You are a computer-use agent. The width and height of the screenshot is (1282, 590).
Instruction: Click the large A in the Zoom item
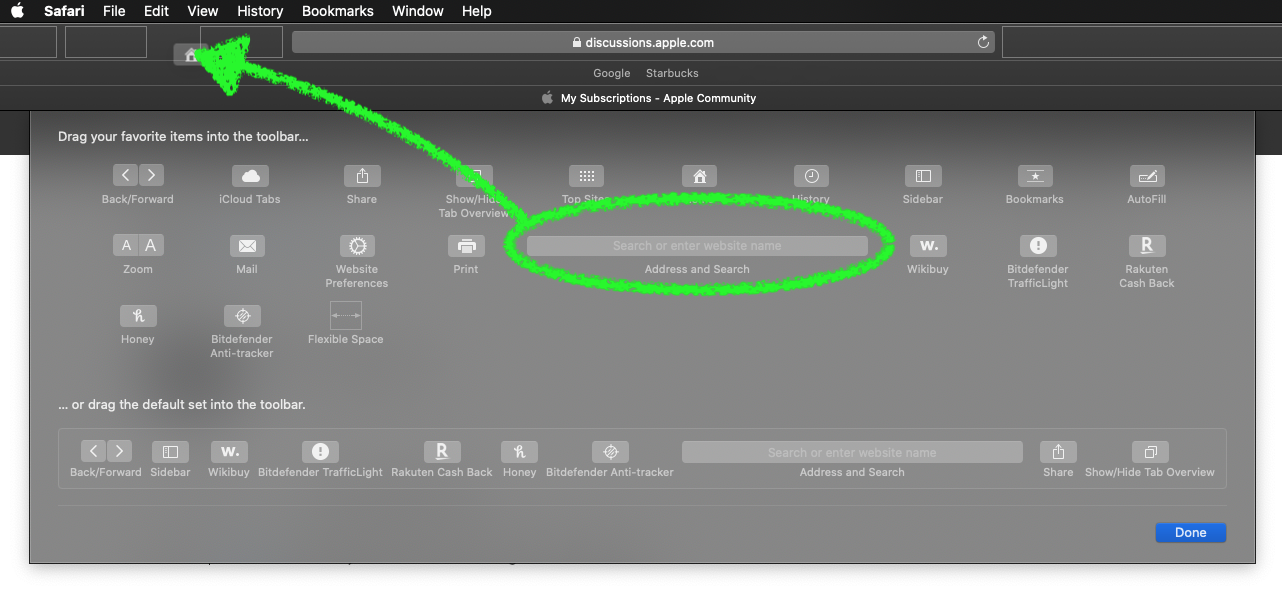coord(151,246)
